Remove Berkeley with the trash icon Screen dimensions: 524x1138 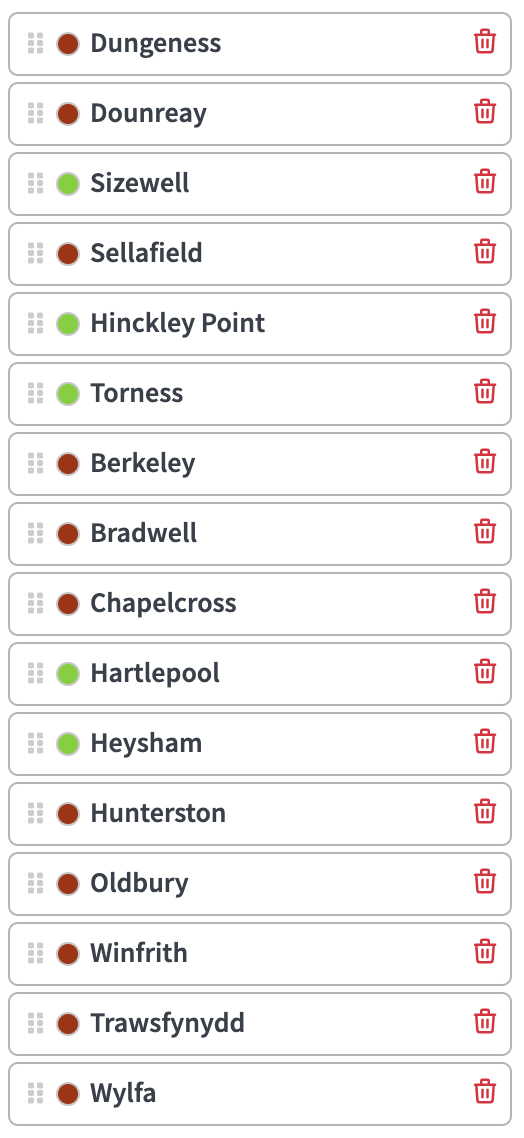[x=485, y=462]
